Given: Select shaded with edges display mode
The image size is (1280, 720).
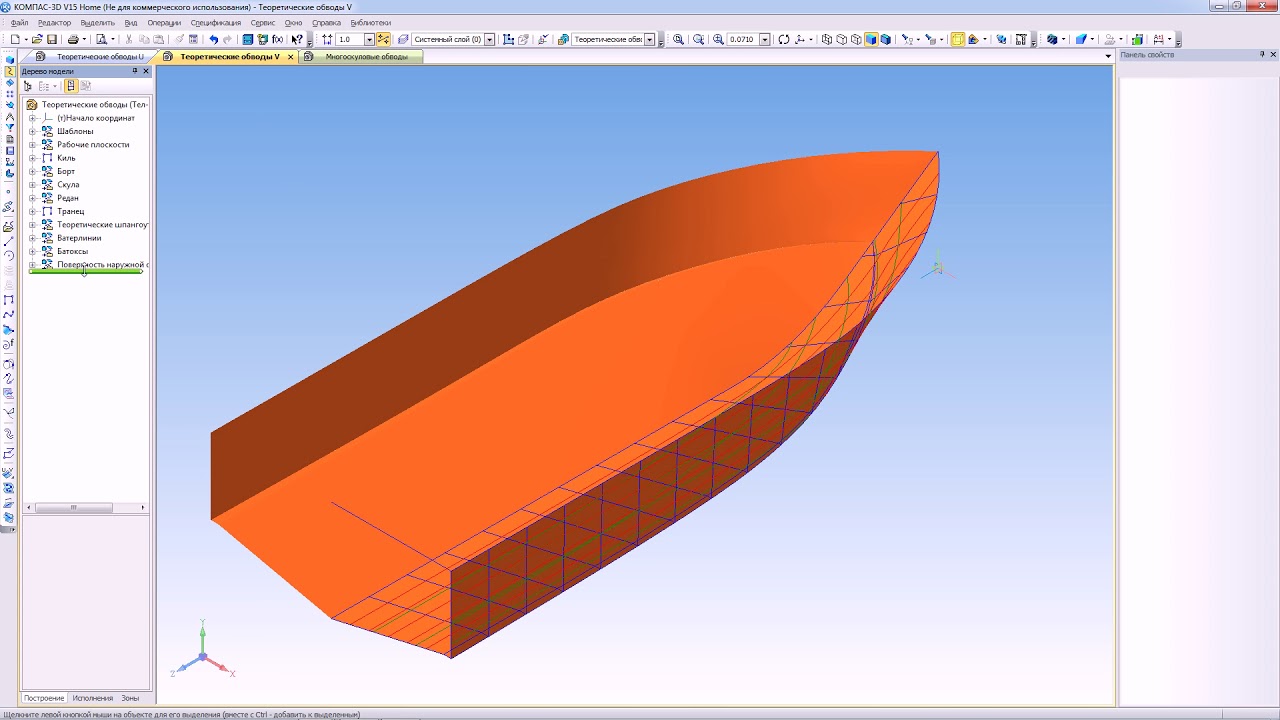Looking at the screenshot, I should 885,40.
